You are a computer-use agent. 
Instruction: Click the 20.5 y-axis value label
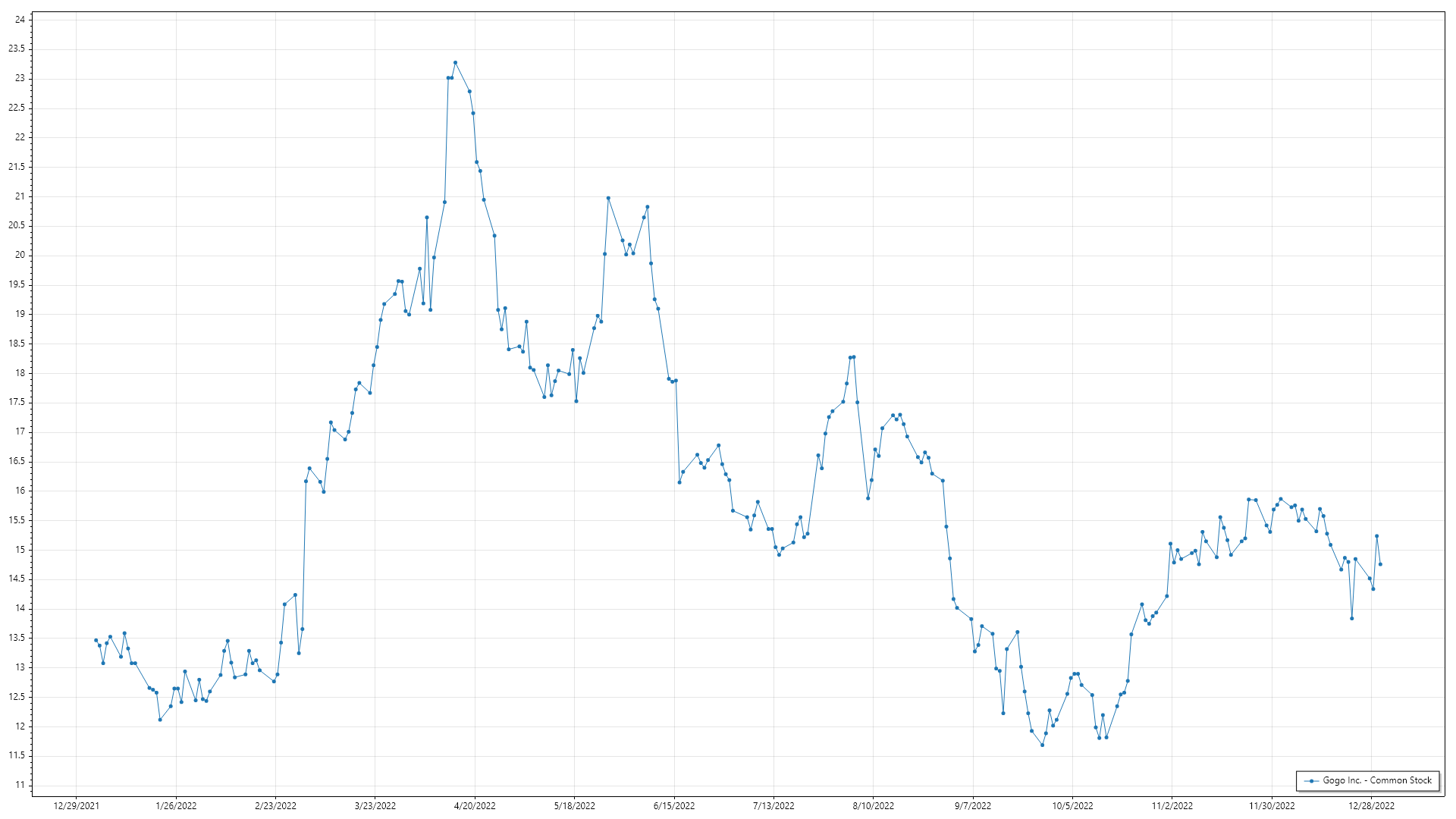point(17,225)
